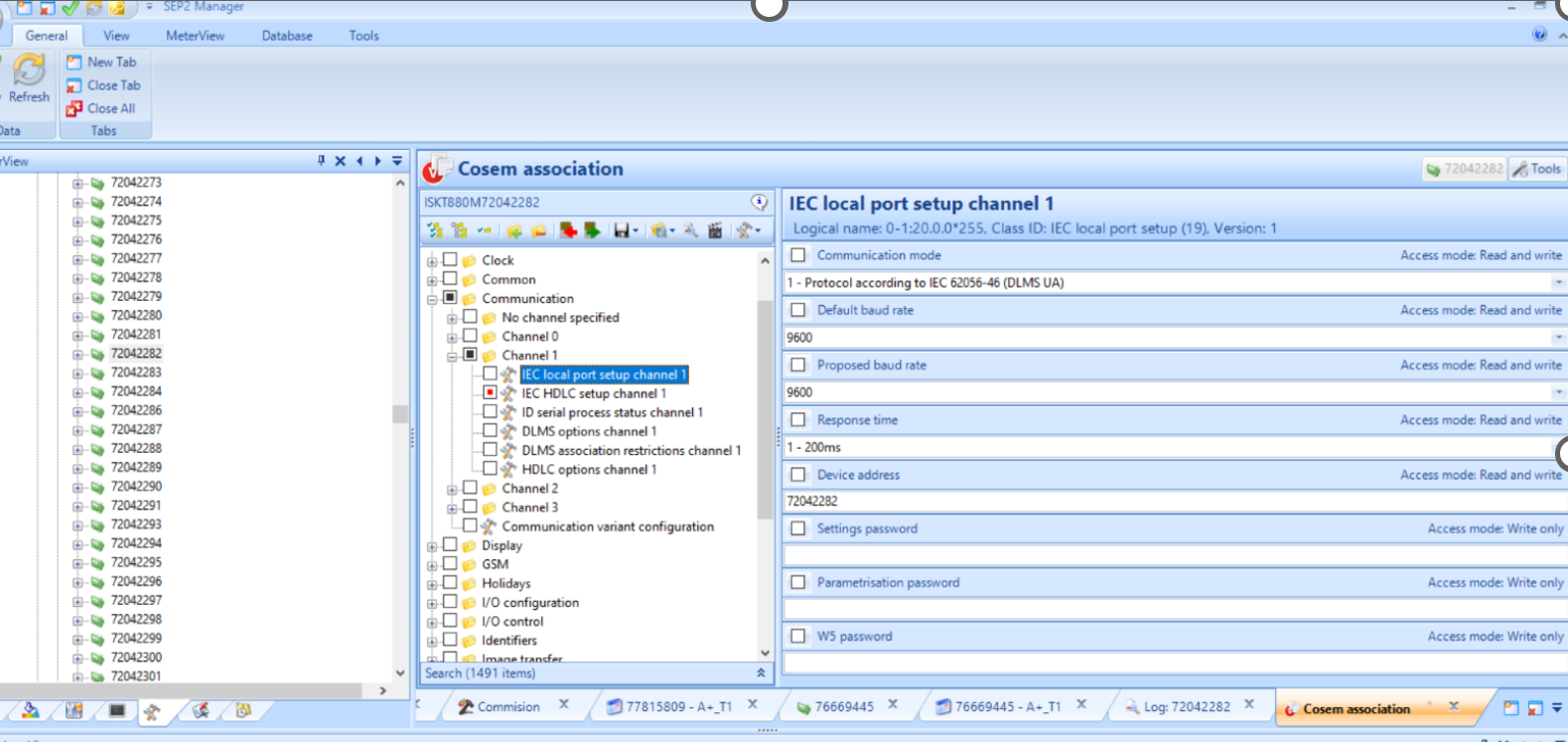The image size is (1568, 742).
Task: Click Close All in the ribbon
Action: pyautogui.click(x=100, y=108)
